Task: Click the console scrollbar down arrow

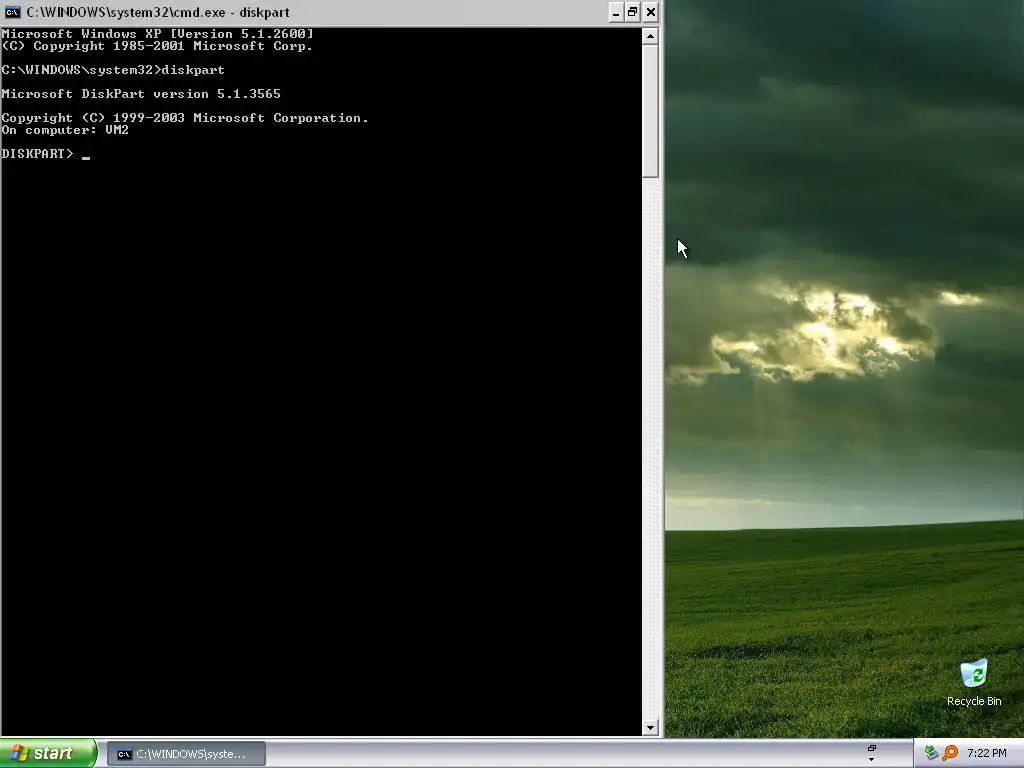Action: tap(650, 728)
